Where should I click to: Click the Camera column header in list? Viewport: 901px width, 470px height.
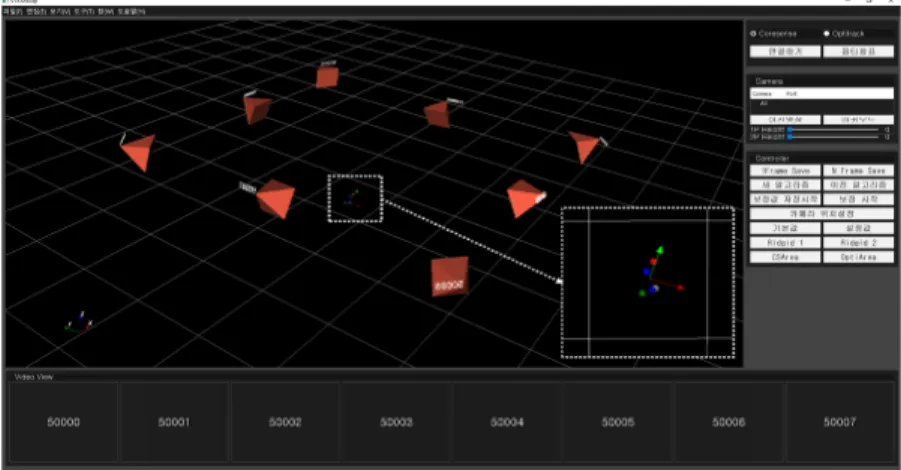(763, 94)
